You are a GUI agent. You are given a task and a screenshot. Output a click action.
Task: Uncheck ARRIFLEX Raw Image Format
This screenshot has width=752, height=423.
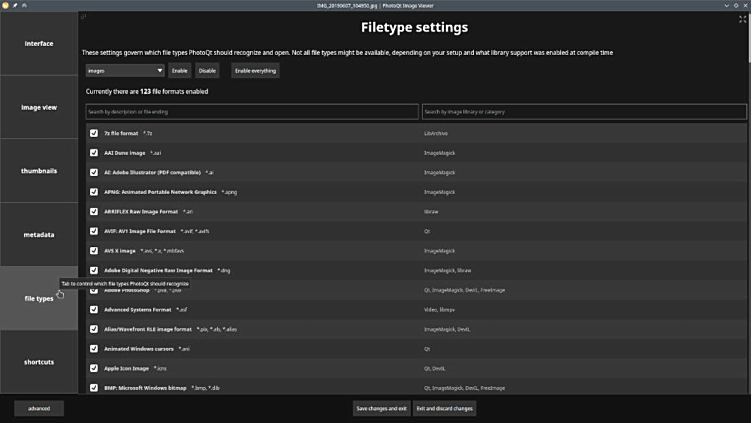pos(94,211)
